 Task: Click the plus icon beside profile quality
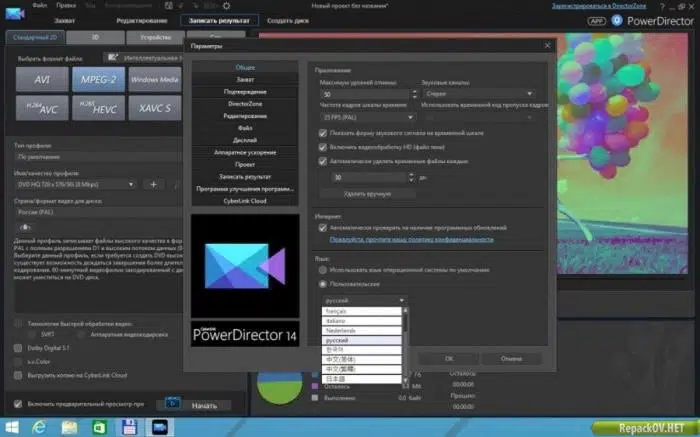tap(153, 184)
